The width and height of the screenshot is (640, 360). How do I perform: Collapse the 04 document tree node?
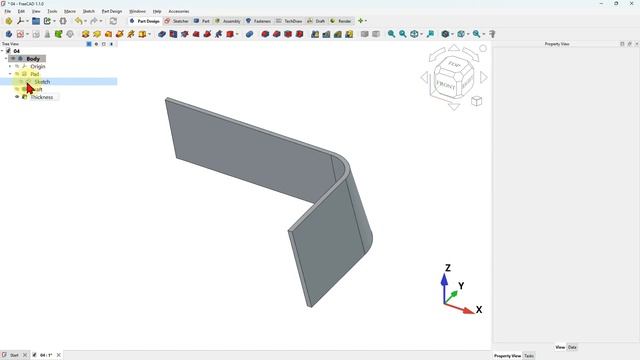pos(2,51)
